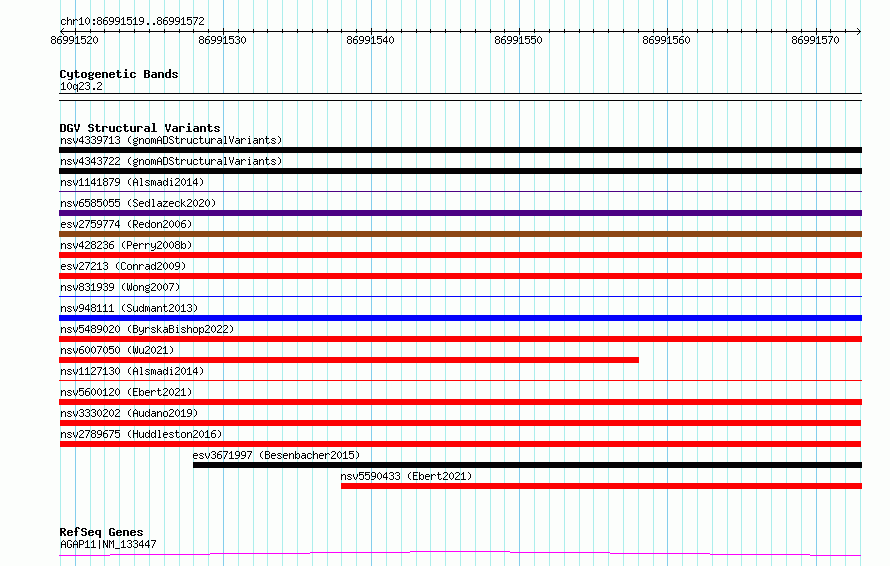Click the chr10:86991519..86991572 region label
This screenshot has height=566, width=890.
click(132, 21)
